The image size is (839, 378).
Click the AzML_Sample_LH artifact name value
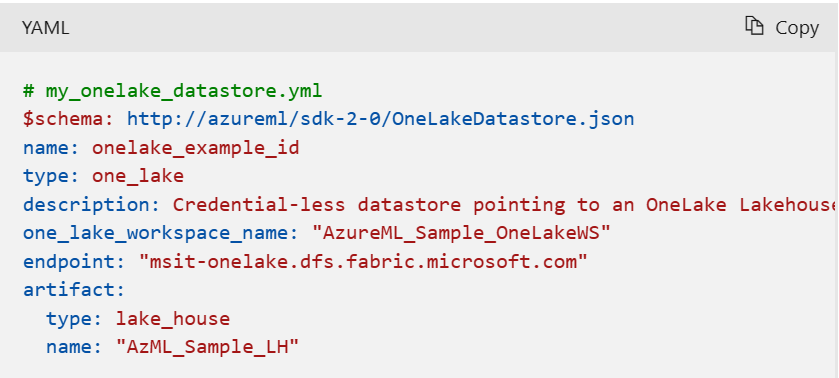(x=207, y=348)
